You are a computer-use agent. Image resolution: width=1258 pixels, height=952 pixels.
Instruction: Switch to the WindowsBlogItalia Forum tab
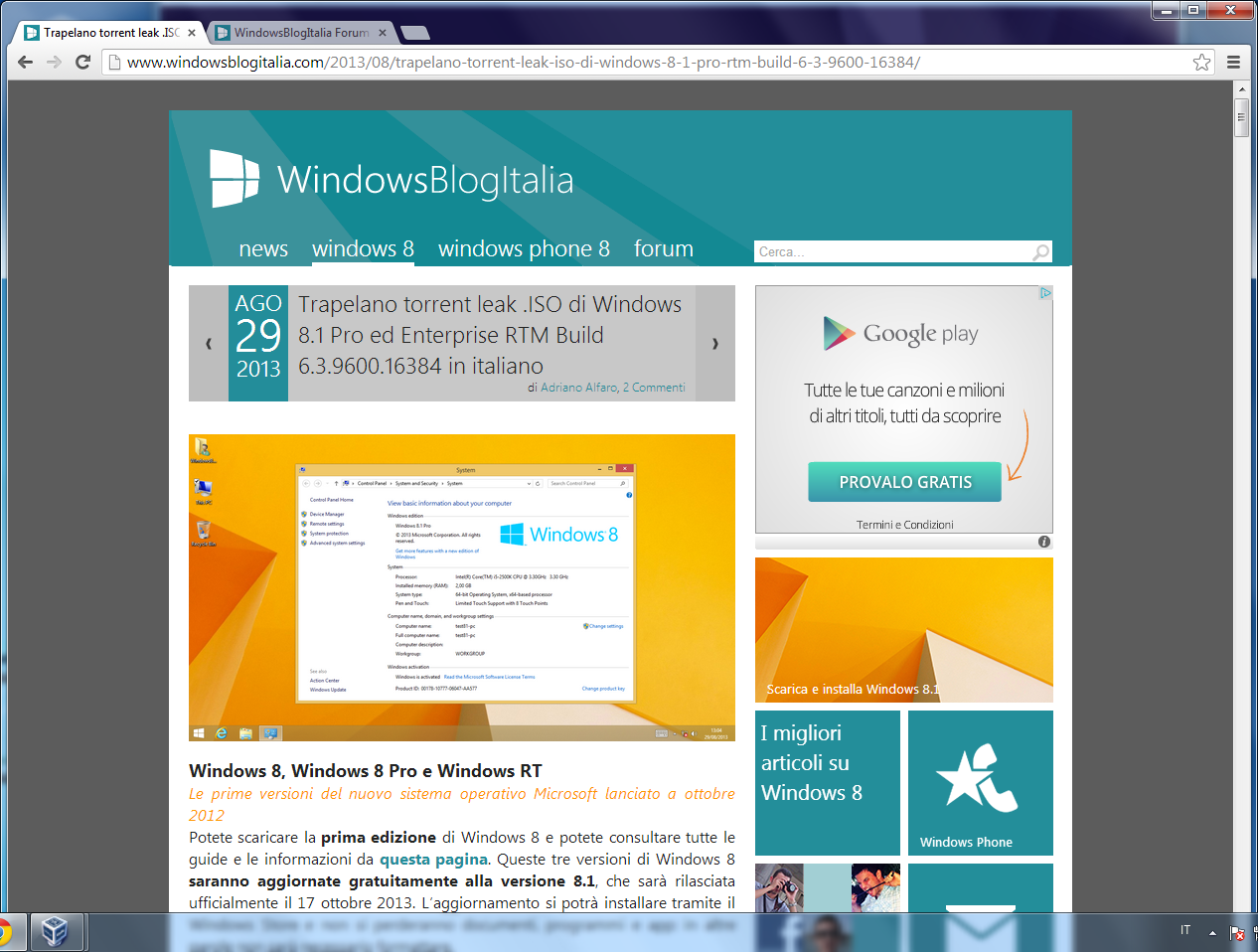[x=301, y=33]
